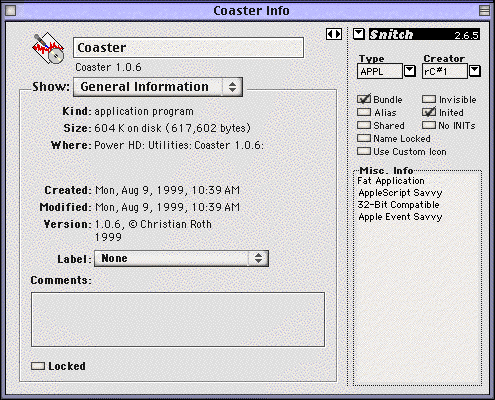
Task: Click the Type field APPL
Action: (380, 71)
